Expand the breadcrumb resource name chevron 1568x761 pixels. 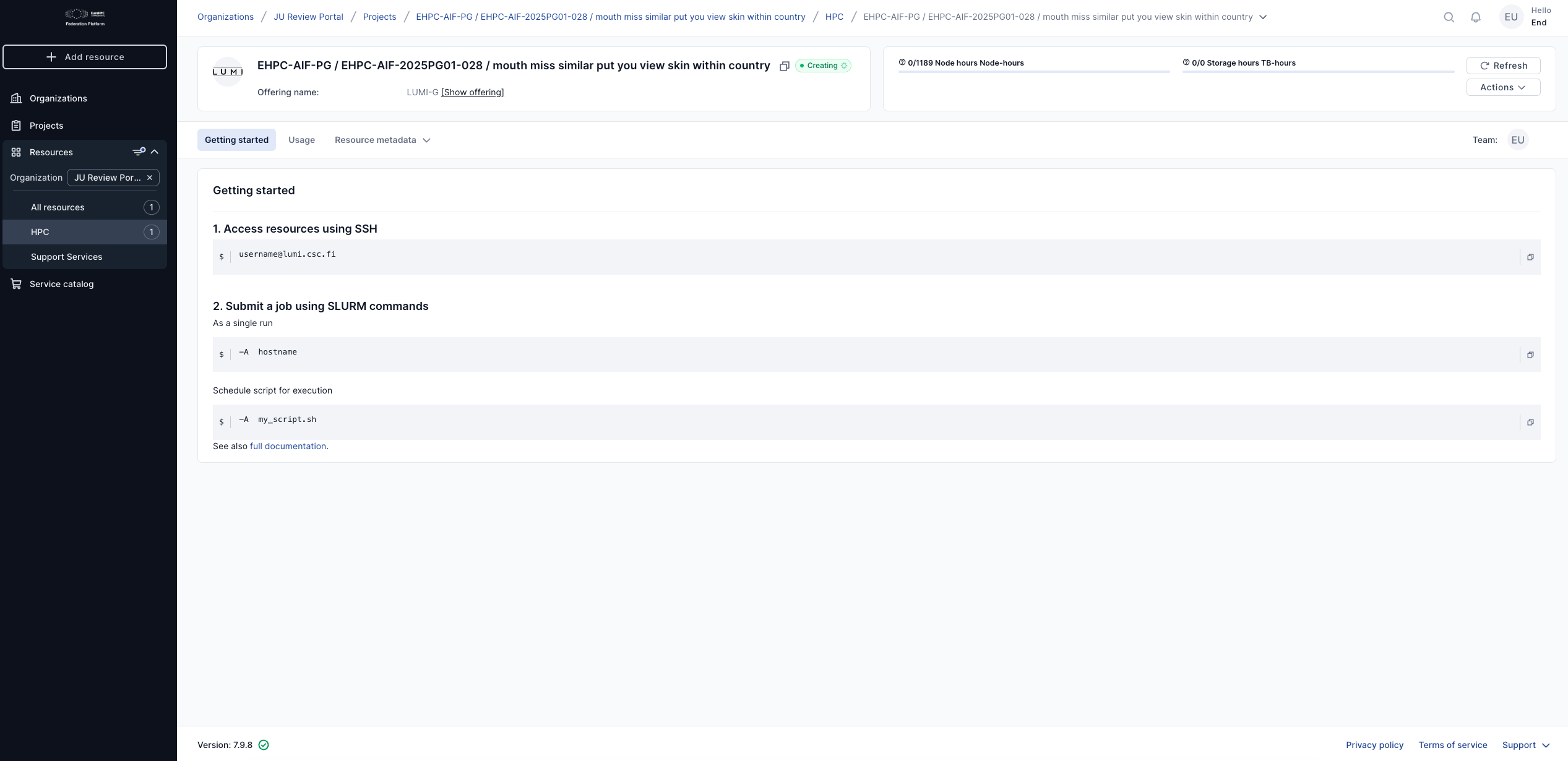tap(1263, 17)
